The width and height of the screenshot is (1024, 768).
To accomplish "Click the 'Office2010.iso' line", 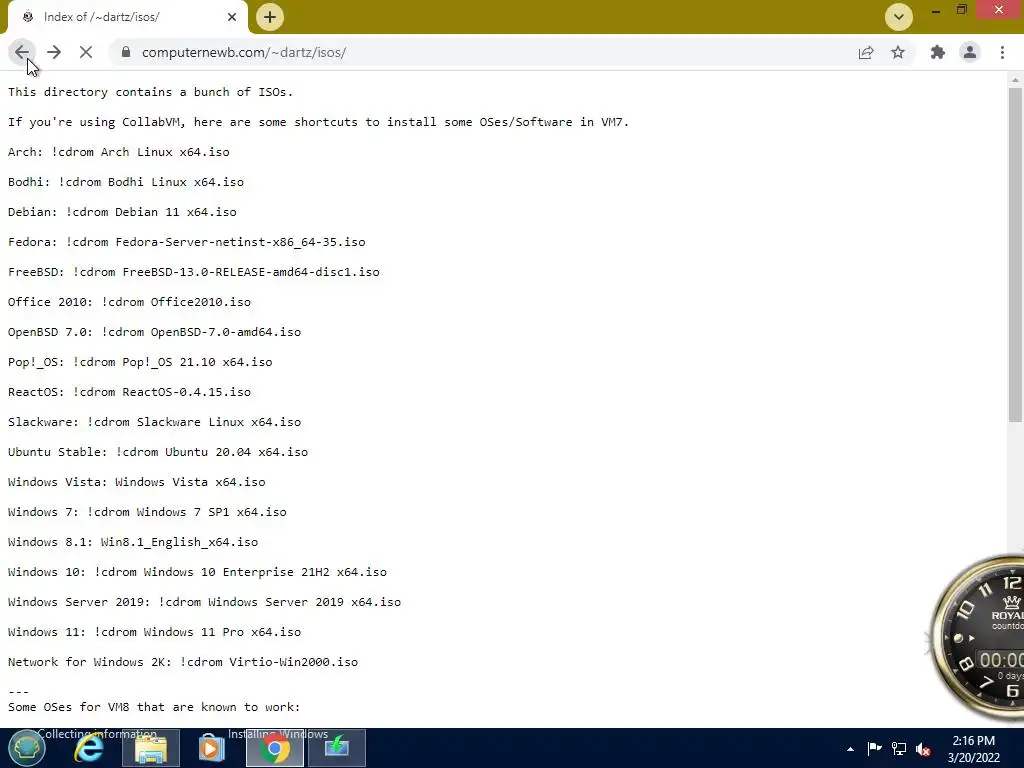I will tap(129, 302).
